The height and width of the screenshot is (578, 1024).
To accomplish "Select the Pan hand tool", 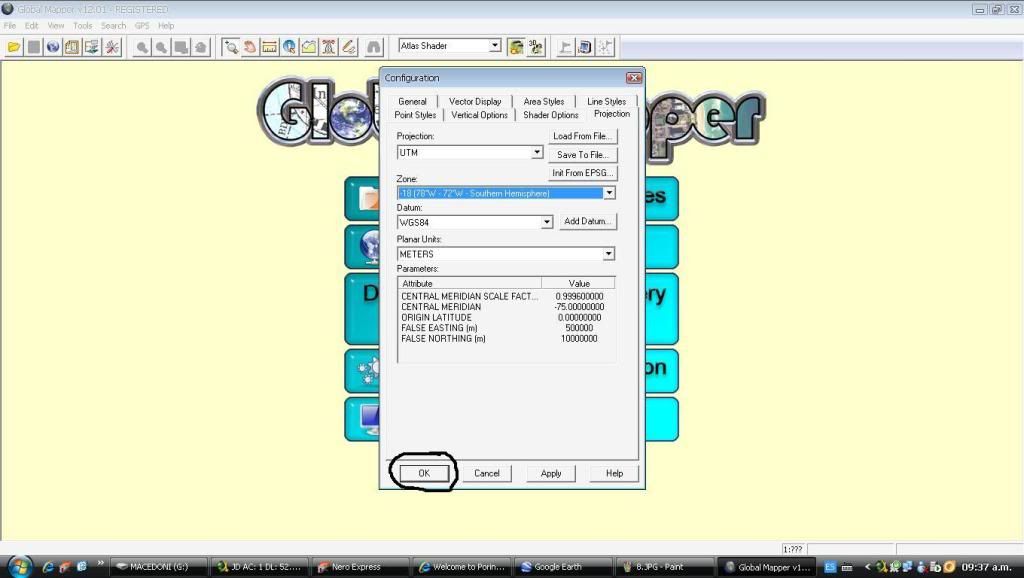I will (249, 47).
